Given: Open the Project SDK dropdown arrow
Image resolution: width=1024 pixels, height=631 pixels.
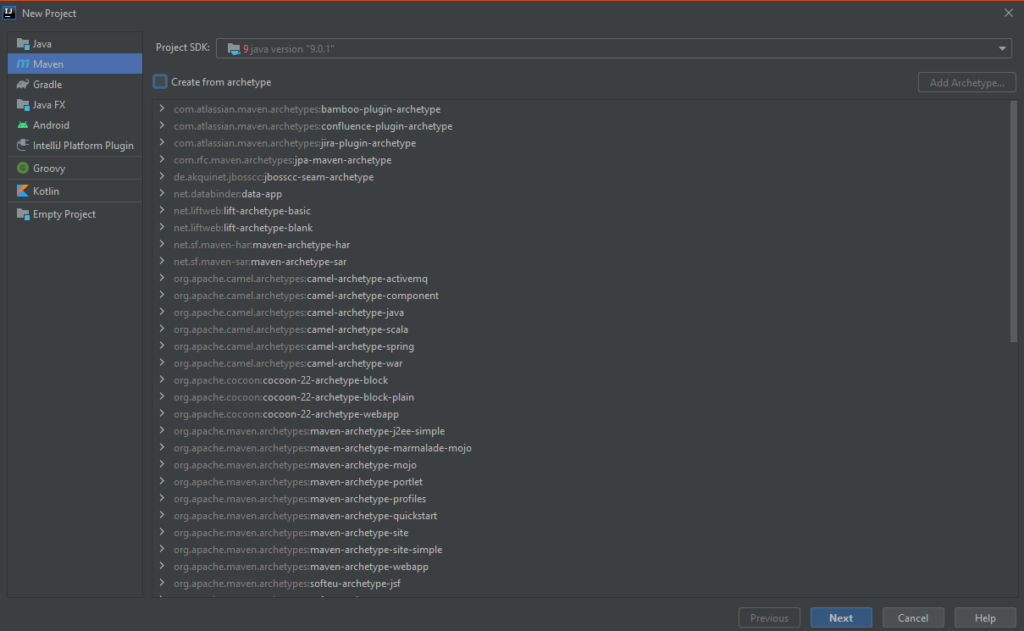Looking at the screenshot, I should 1002,48.
